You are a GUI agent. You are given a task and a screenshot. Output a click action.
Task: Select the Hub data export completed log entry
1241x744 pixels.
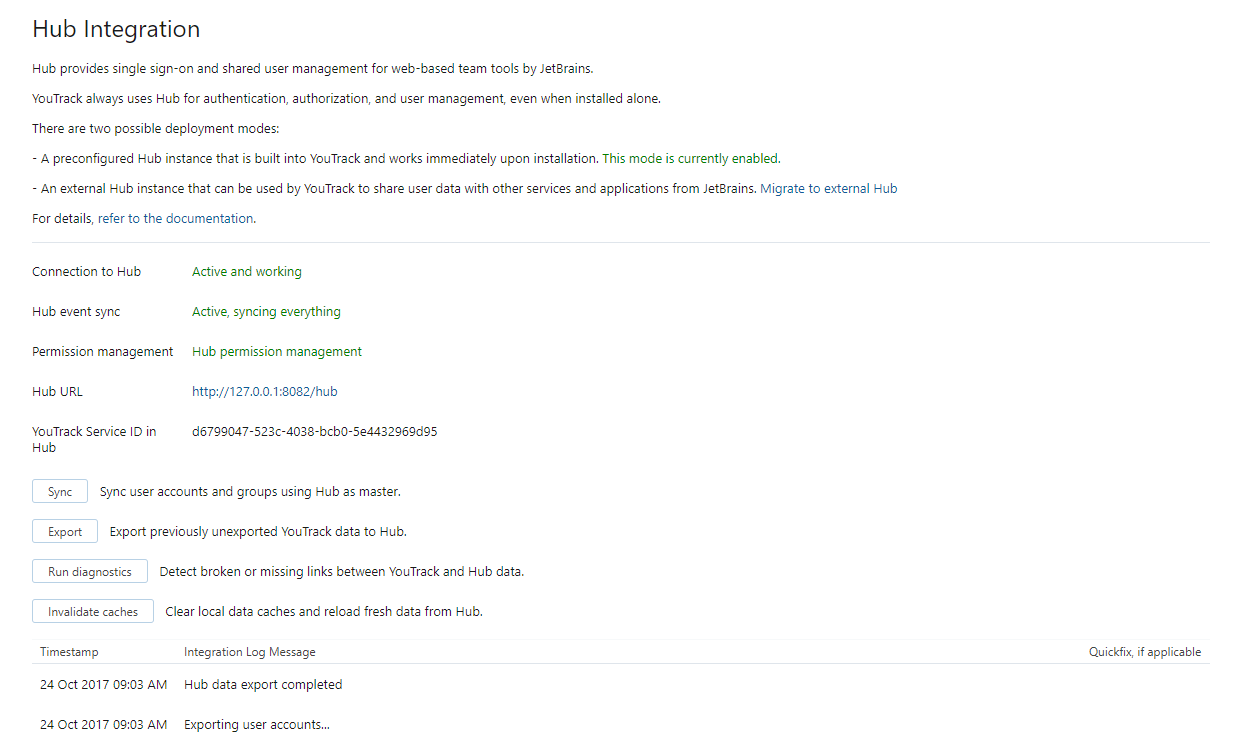click(263, 685)
